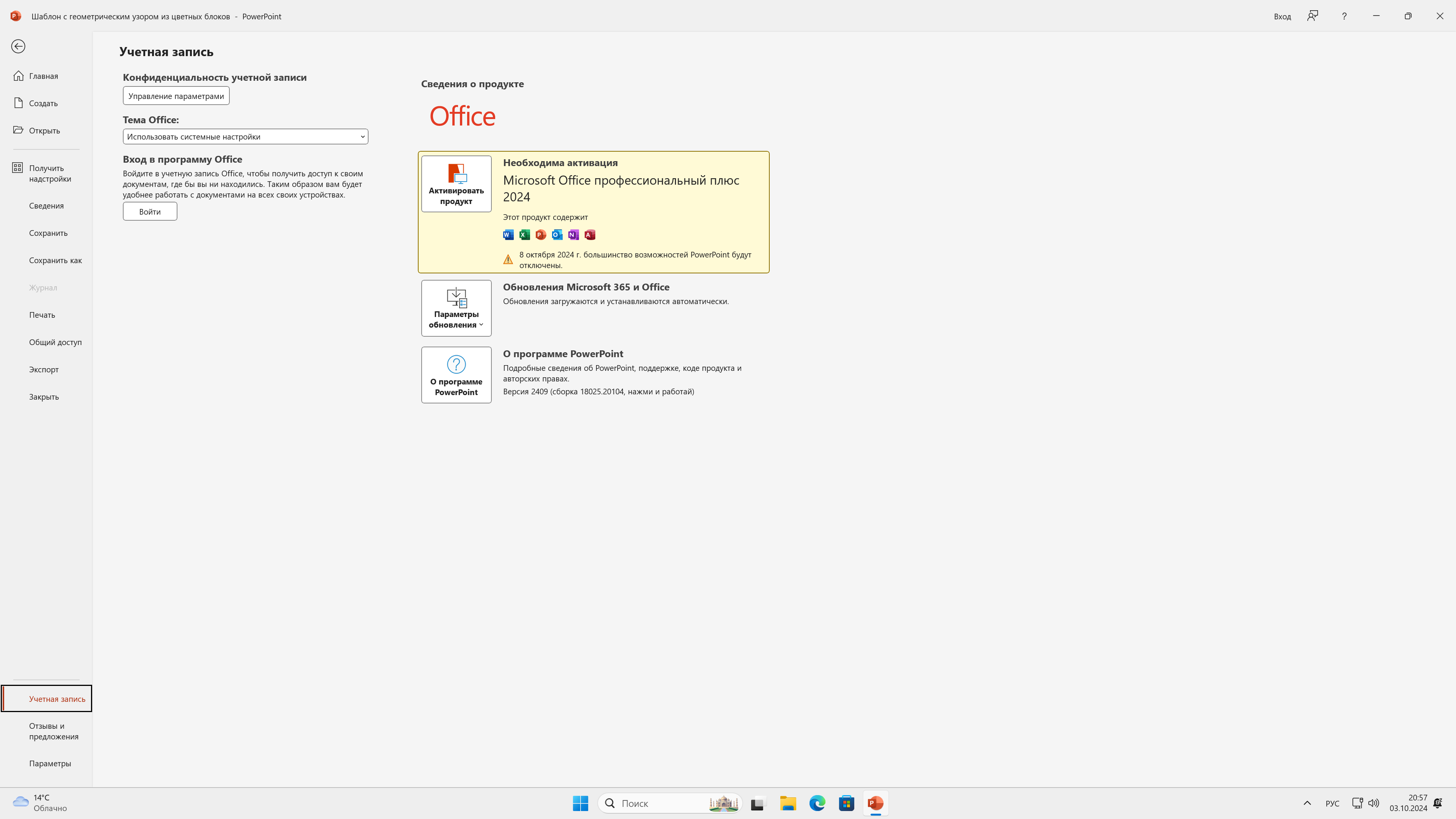1456x819 pixels.
Task: Click the Сведения о продукте heading
Action: pyautogui.click(x=472, y=84)
